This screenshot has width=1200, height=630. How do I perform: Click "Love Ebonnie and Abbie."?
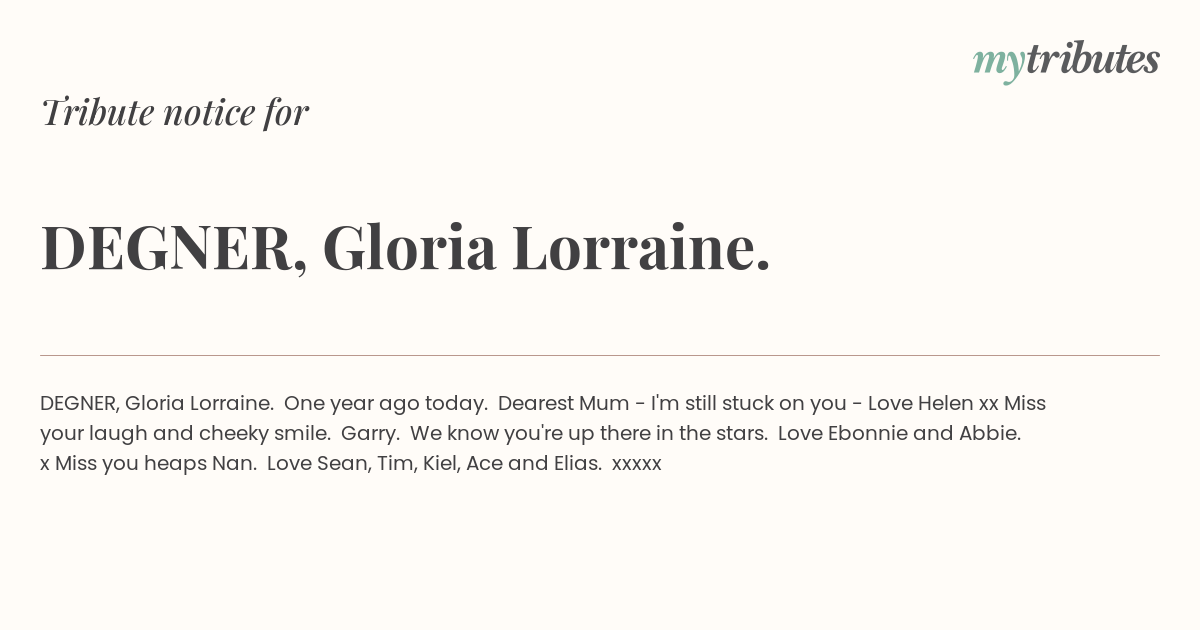coord(899,433)
